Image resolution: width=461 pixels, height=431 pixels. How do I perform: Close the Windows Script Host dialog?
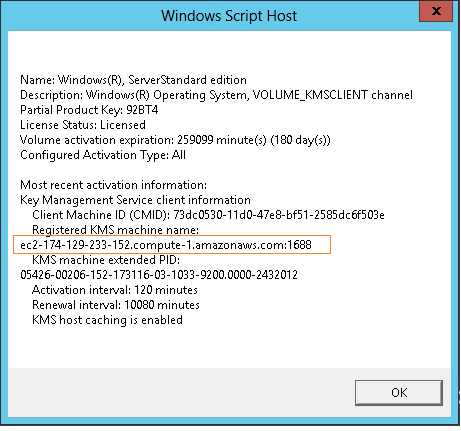436,11
